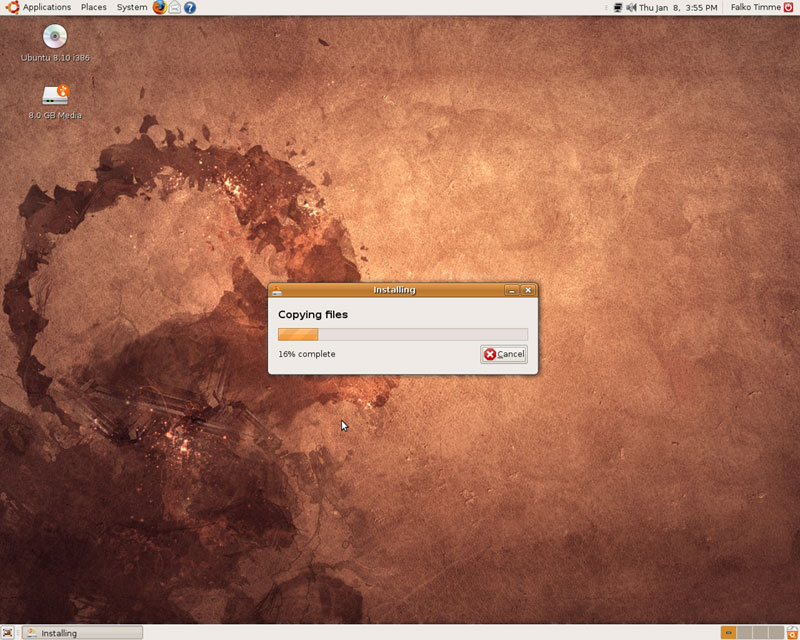
Task: Open the Applications menu
Action: point(46,7)
